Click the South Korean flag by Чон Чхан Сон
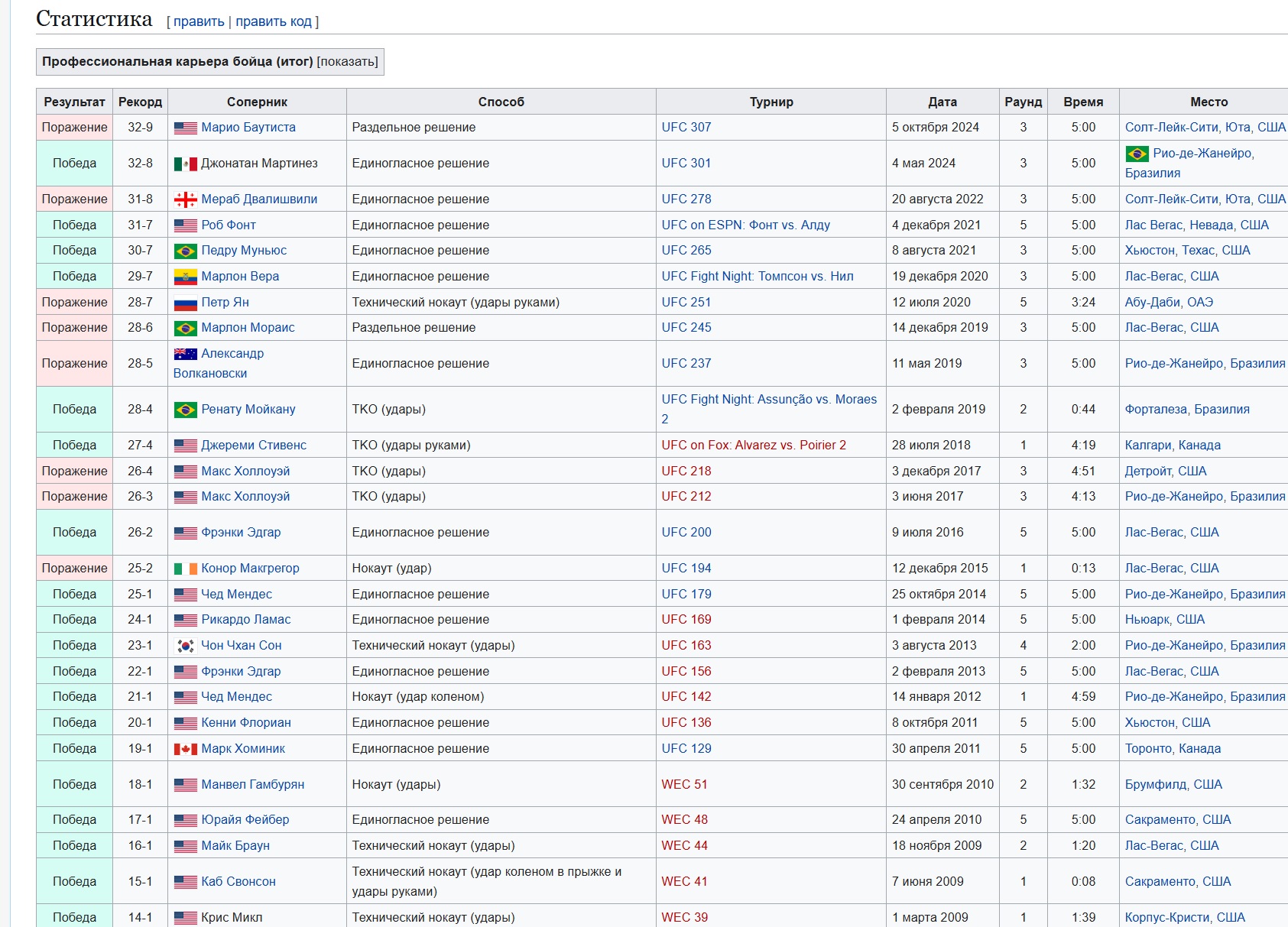This screenshot has height=927, width=1288. (x=186, y=646)
